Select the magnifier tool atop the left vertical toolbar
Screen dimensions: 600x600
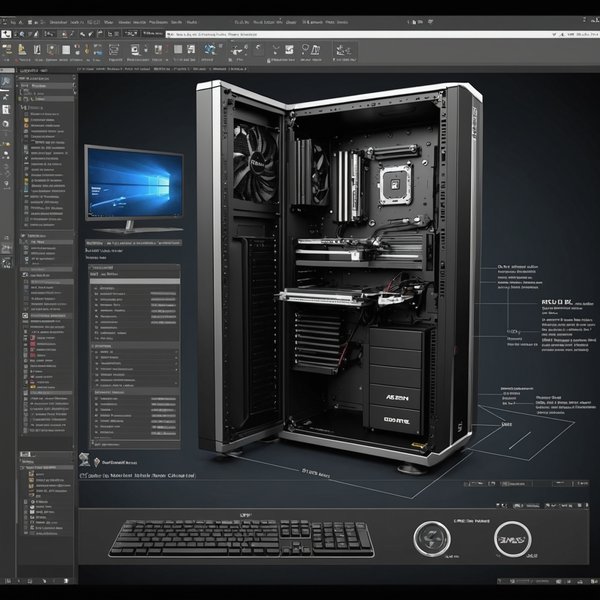pyautogui.click(x=7, y=81)
